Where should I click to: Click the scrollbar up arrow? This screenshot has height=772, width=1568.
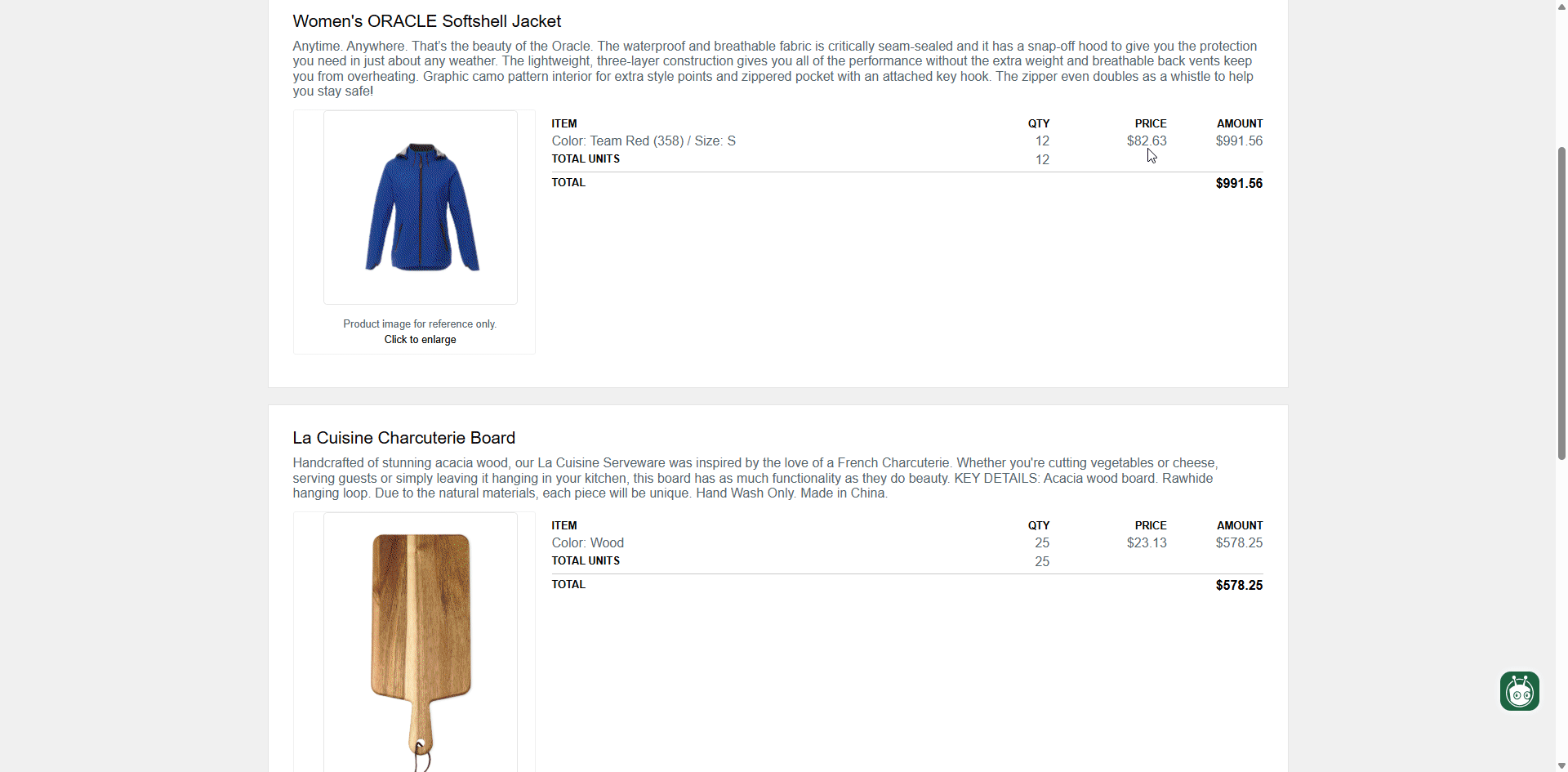pyautogui.click(x=1561, y=7)
